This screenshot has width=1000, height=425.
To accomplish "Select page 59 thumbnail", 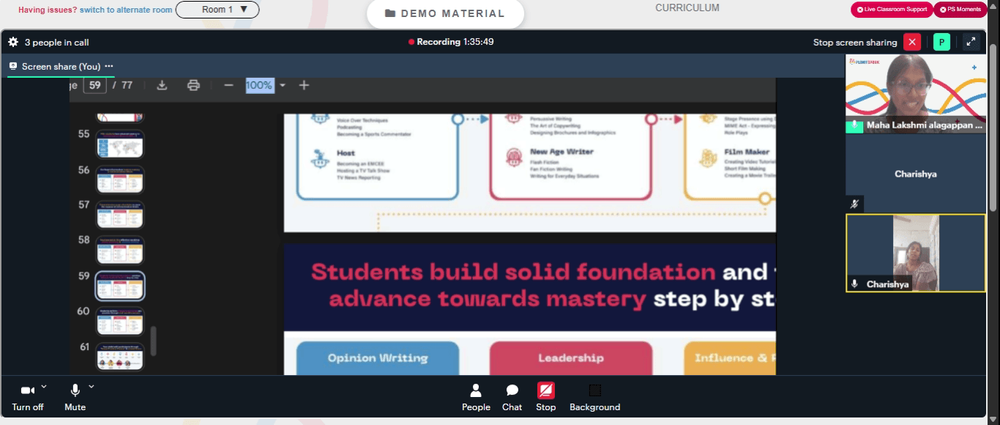I will coord(120,285).
